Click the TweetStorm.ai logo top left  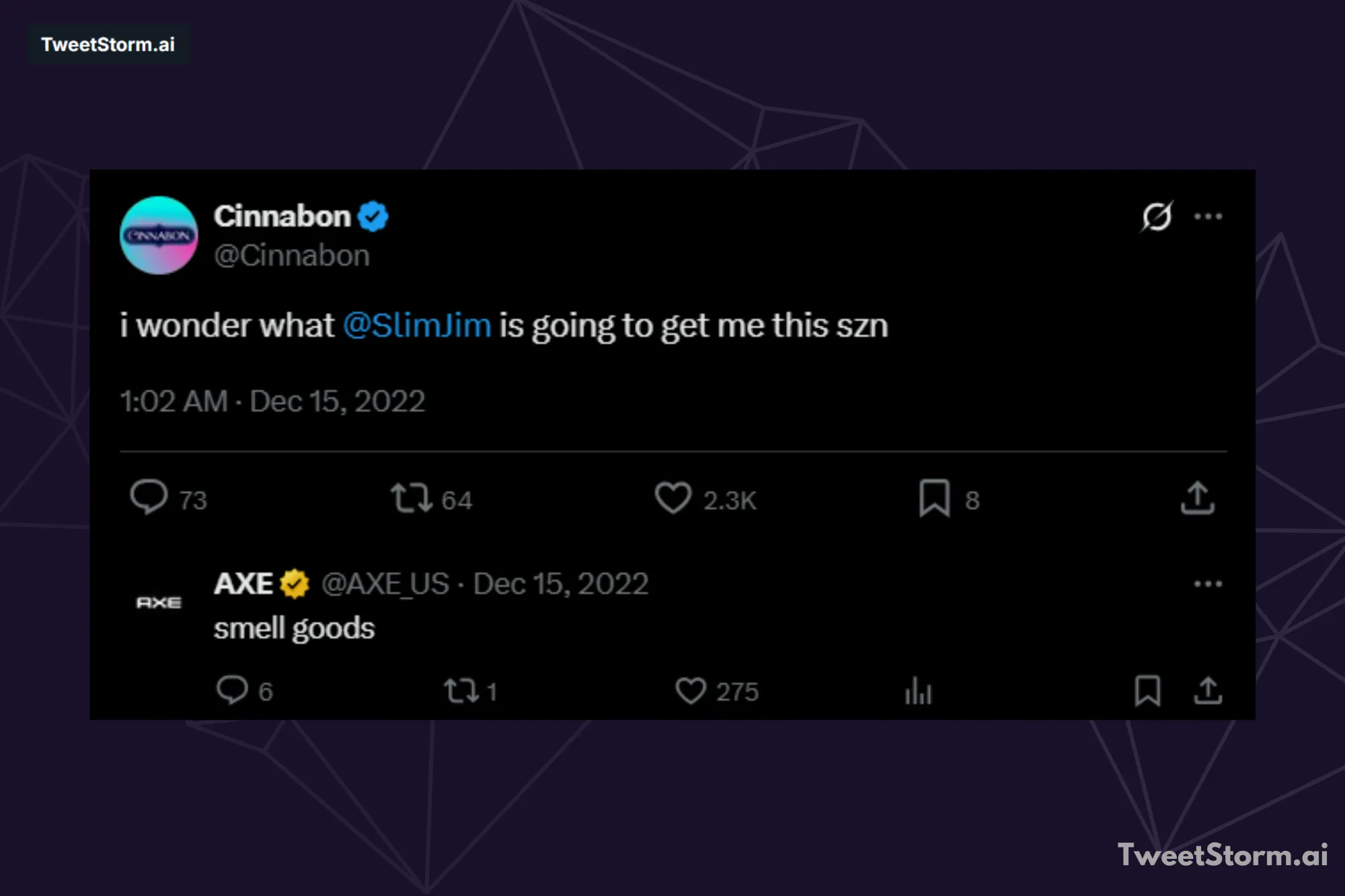[x=108, y=45]
